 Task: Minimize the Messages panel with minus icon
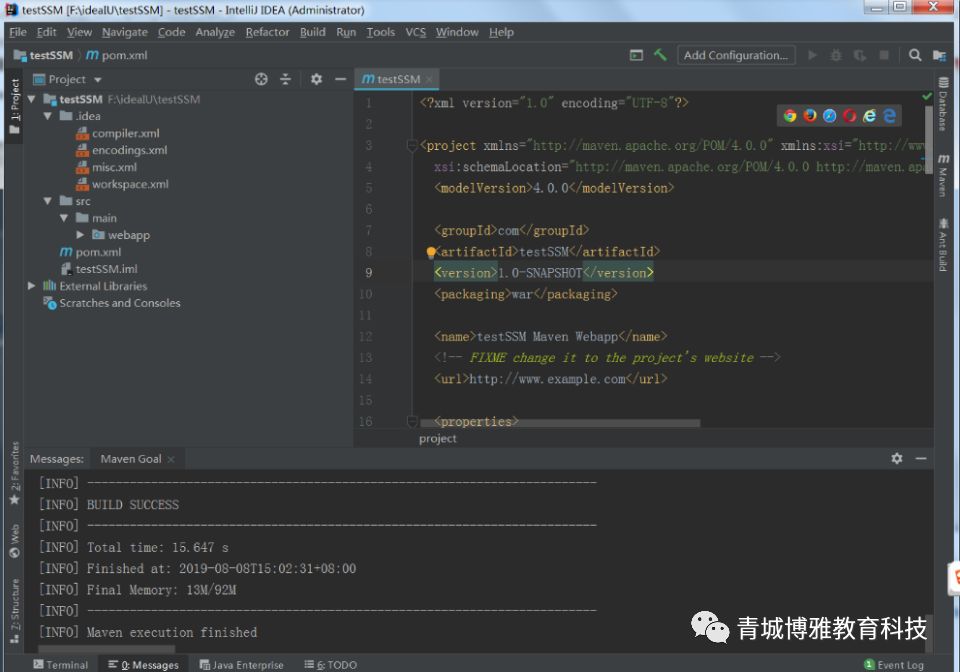click(921, 458)
